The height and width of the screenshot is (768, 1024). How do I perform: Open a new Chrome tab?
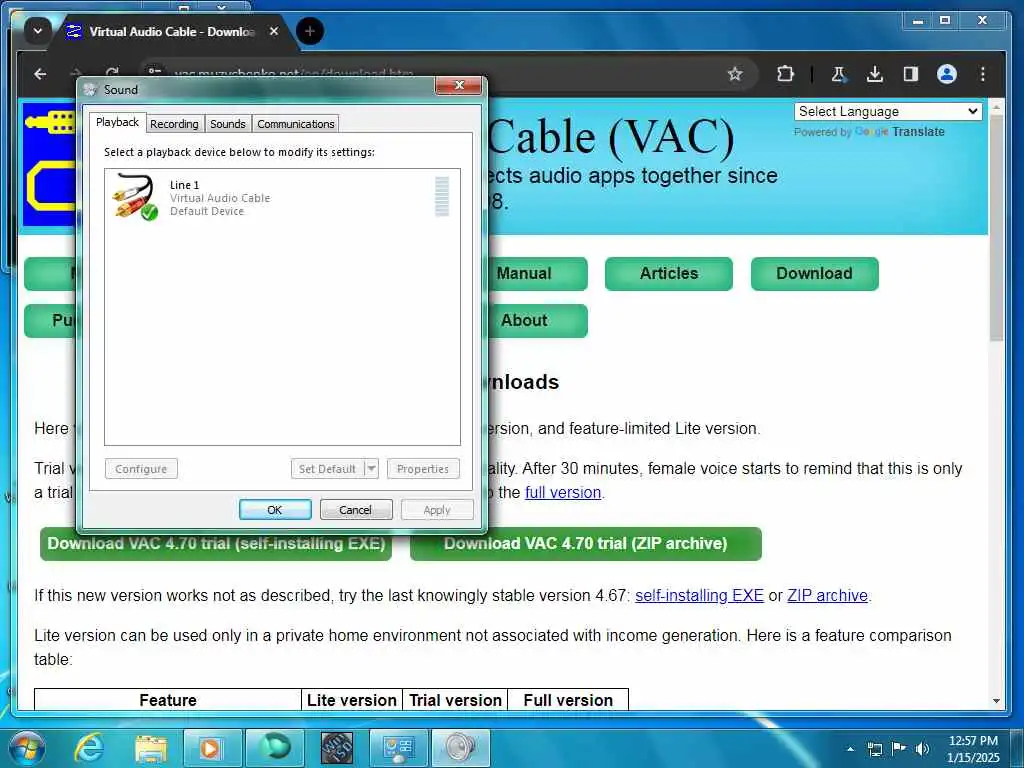(310, 31)
